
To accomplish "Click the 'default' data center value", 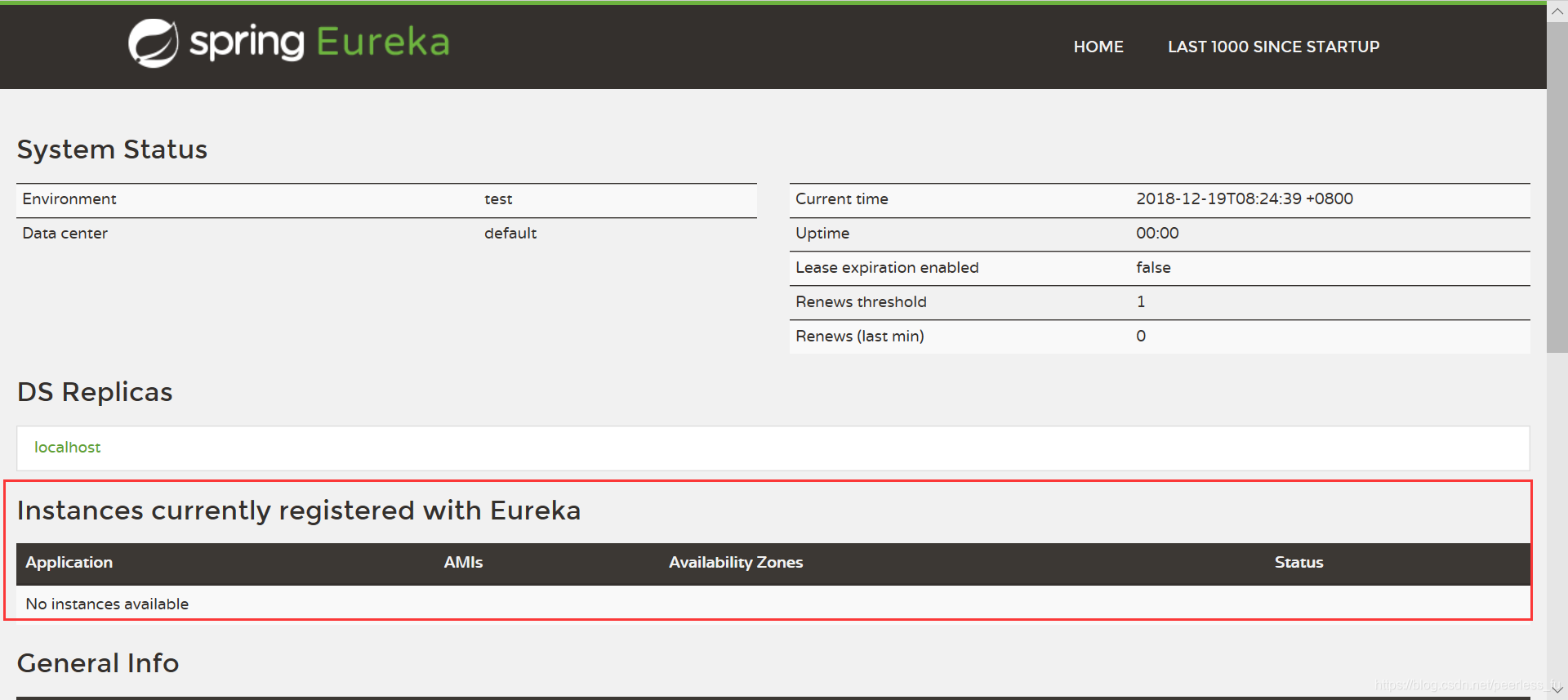I will click(x=510, y=234).
